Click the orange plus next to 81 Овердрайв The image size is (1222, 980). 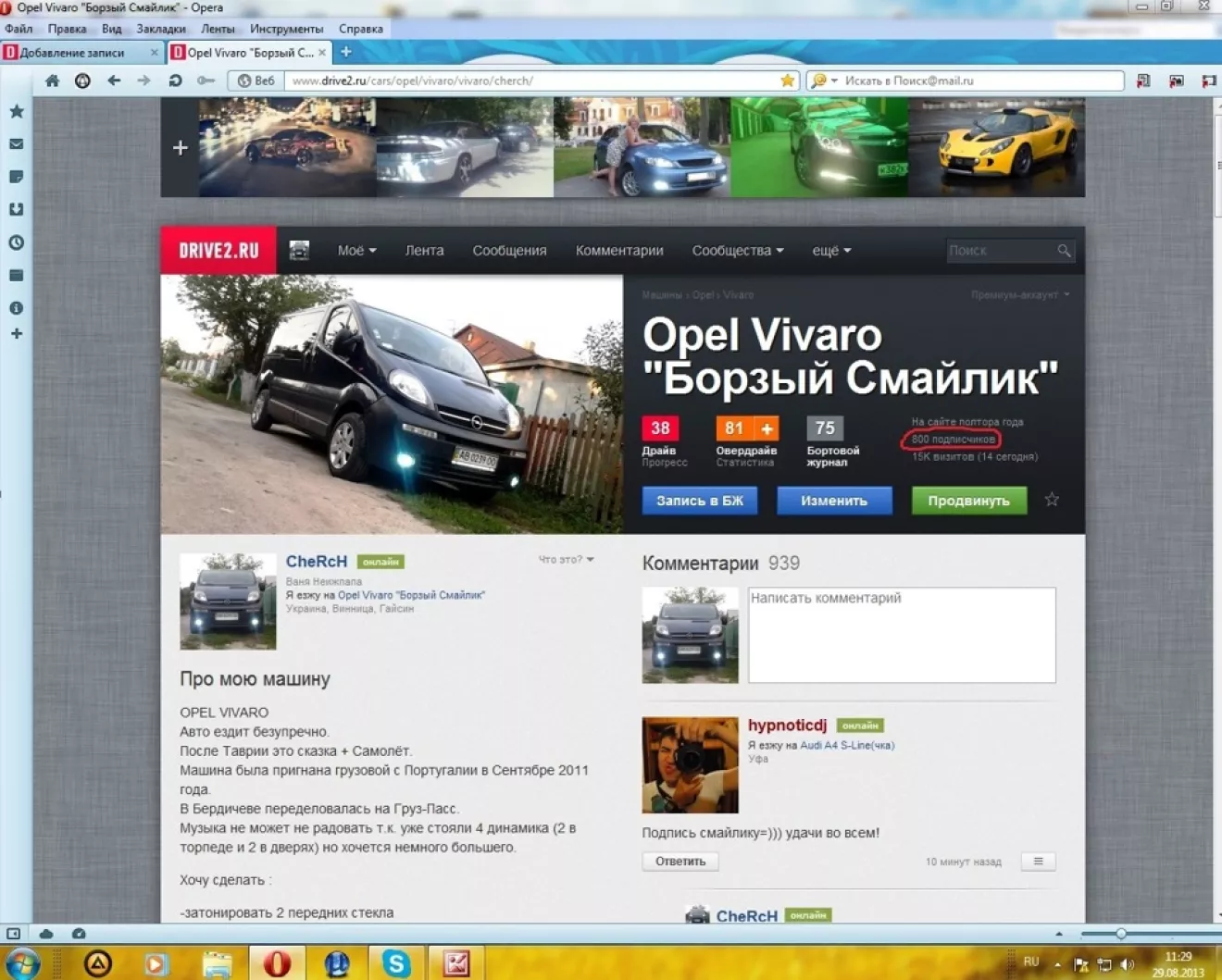767,428
